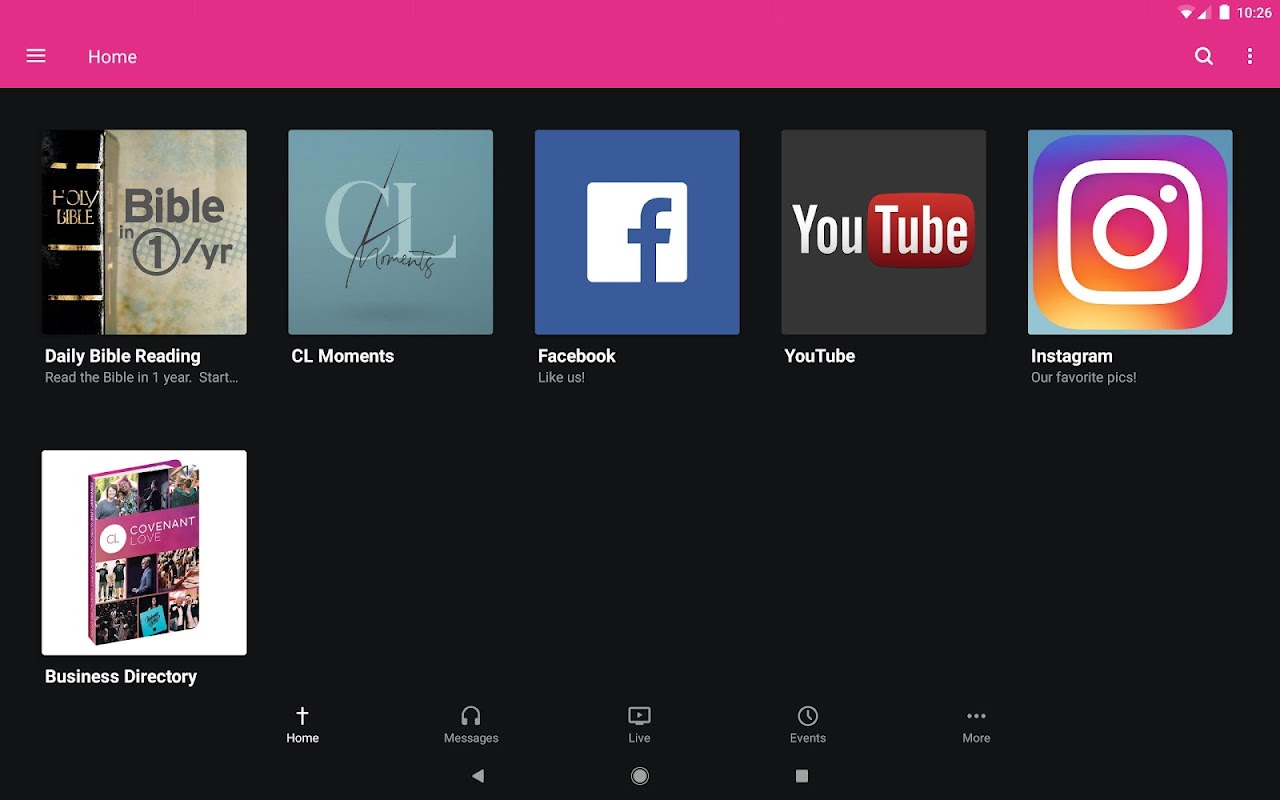Open the YouTube logo tile
Viewport: 1280px width, 800px height.
pos(883,232)
